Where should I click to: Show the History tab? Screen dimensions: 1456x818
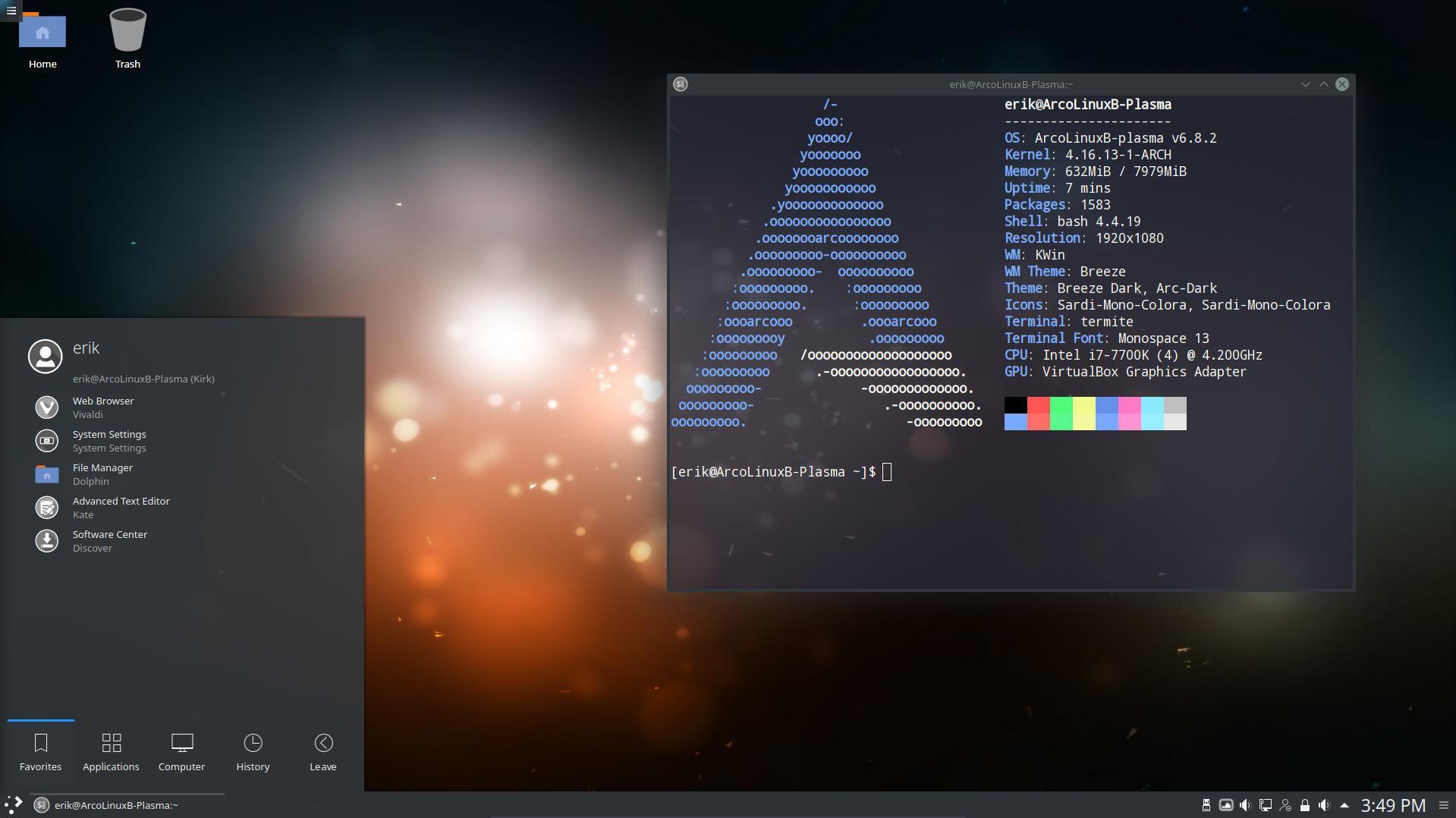point(253,752)
